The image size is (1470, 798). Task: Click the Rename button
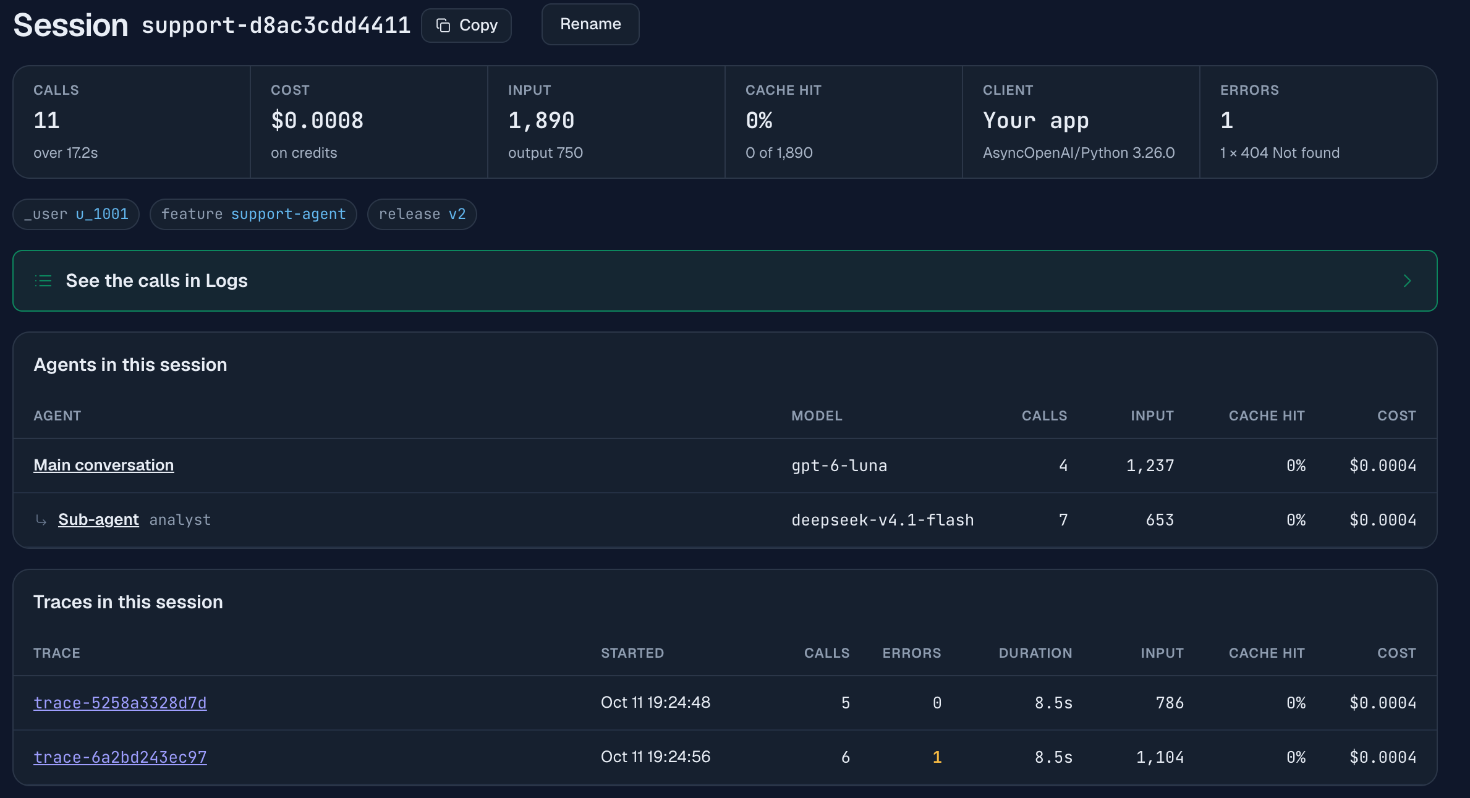pos(590,24)
